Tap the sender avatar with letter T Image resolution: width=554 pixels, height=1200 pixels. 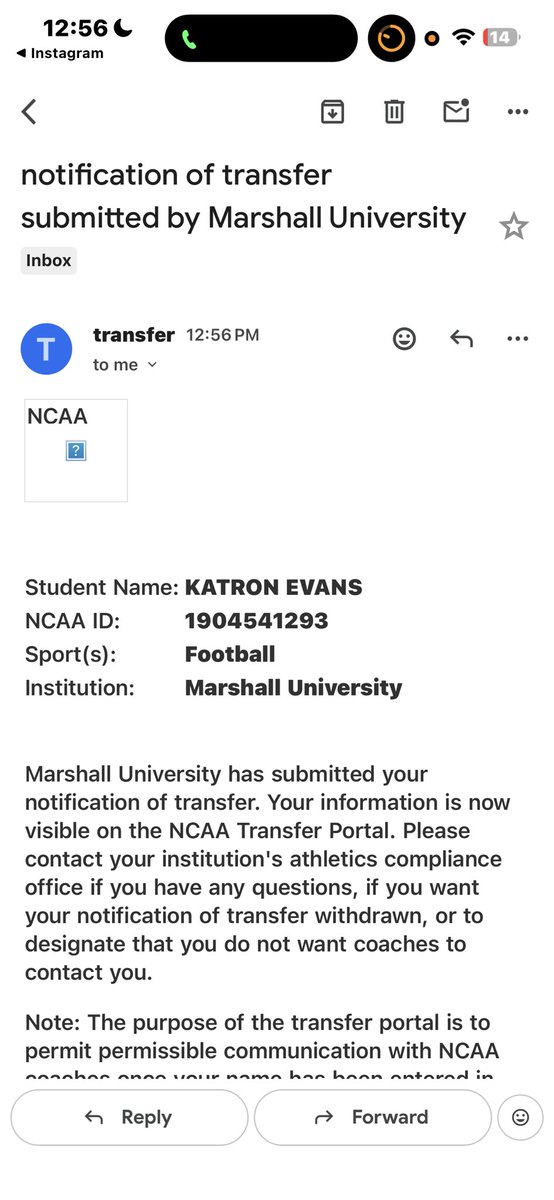point(47,349)
